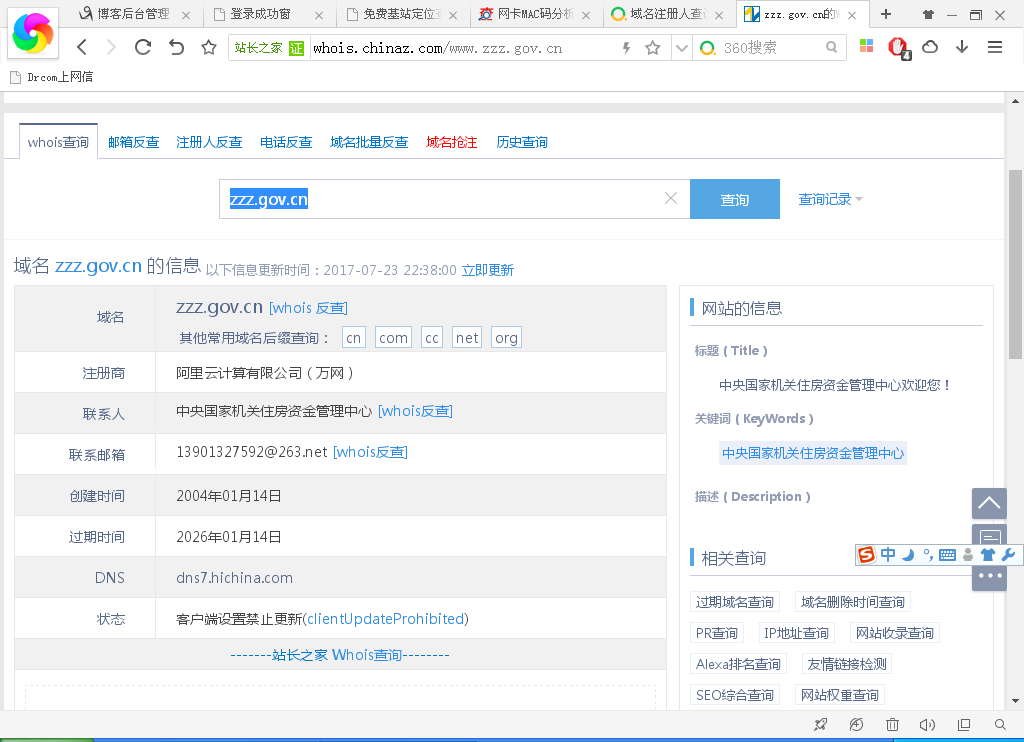
Task: Switch to the 域名注册人查询 tab
Action: [667, 14]
